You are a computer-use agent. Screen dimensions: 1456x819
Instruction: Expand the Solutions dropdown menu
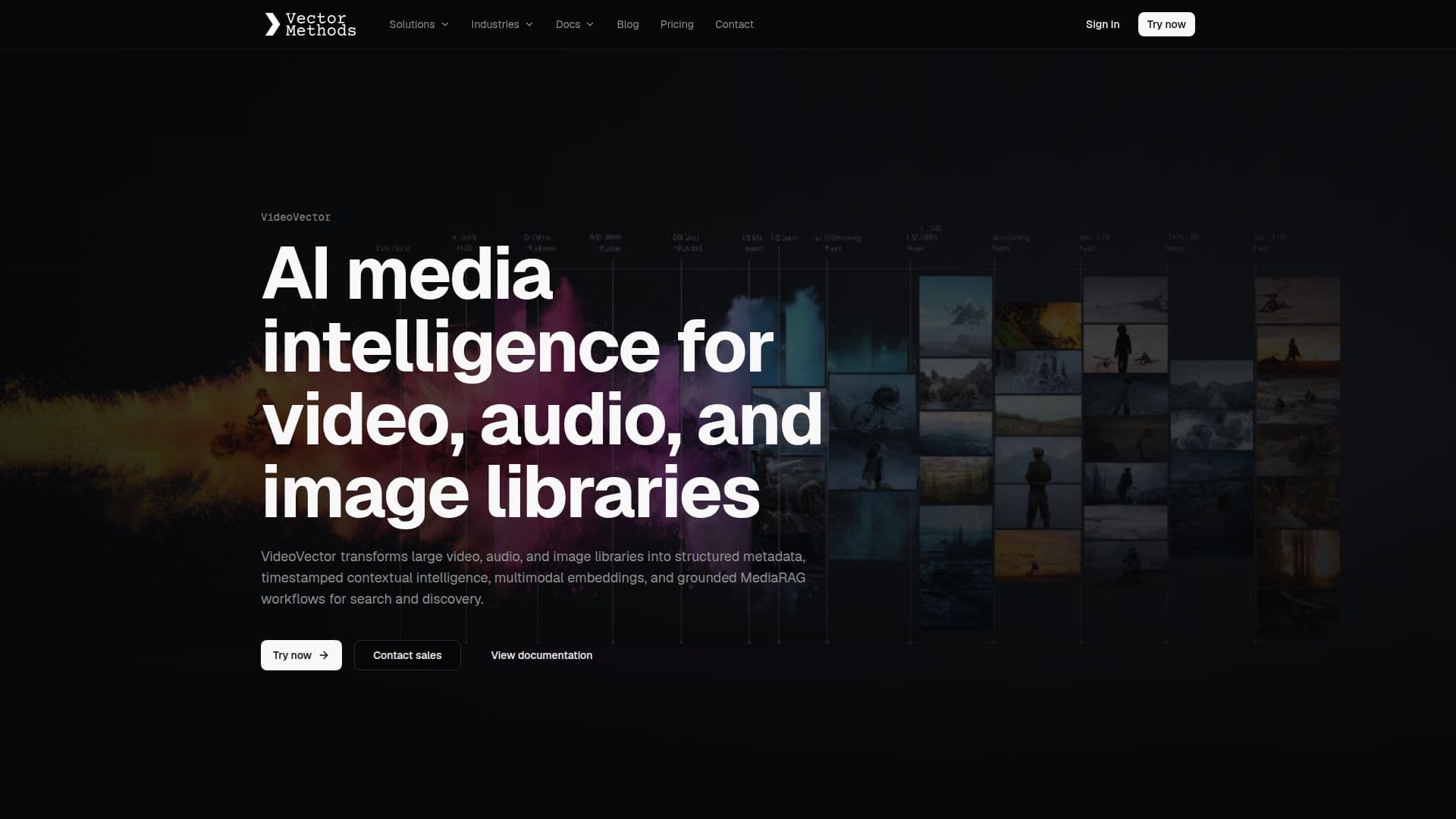click(419, 24)
